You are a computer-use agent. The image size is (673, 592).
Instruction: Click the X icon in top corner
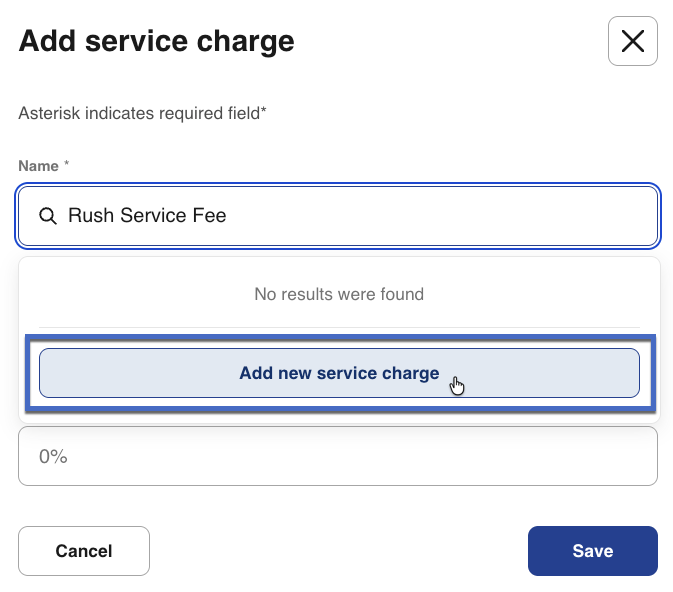click(632, 41)
